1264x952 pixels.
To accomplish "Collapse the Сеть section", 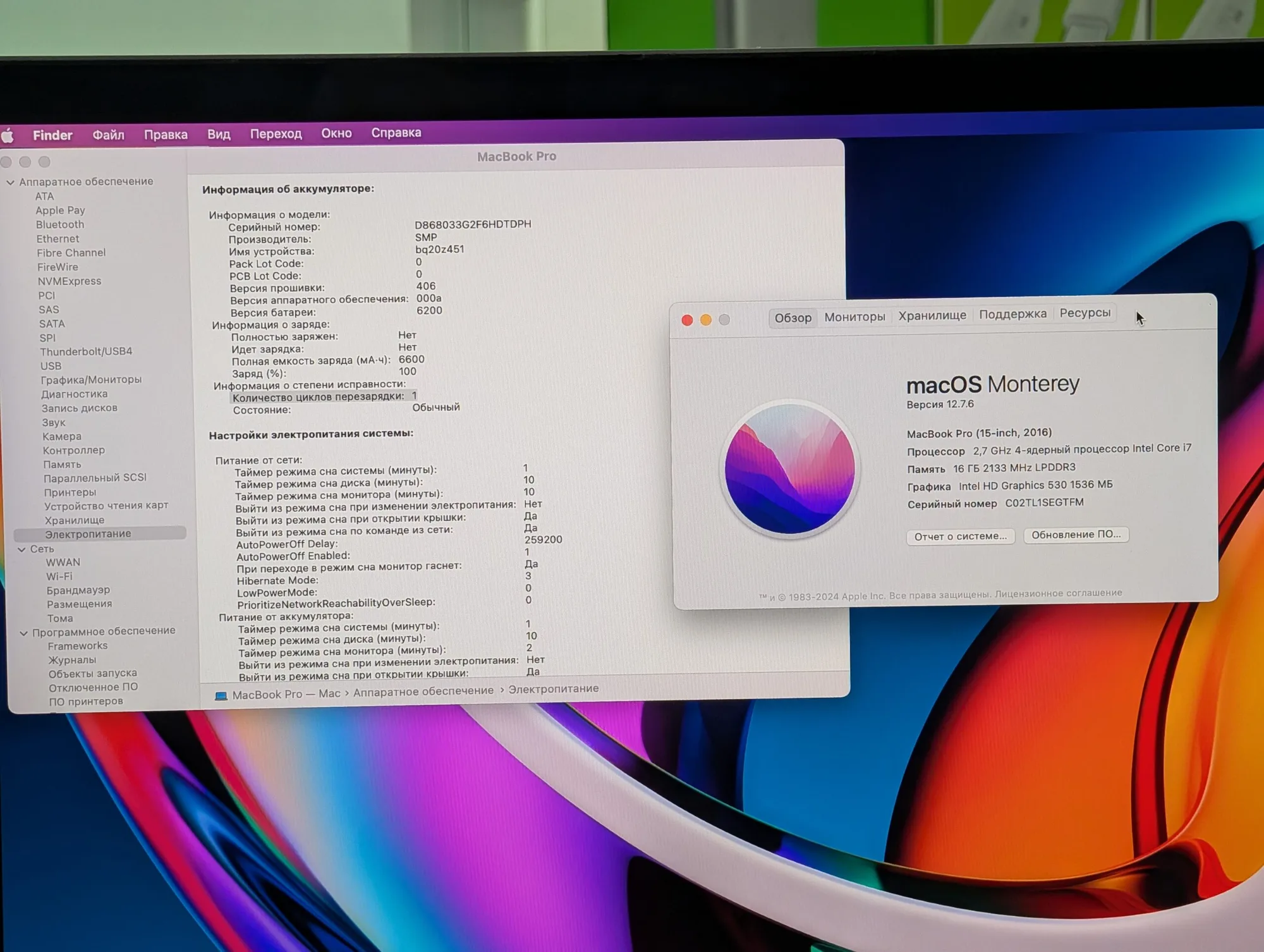I will pos(21,550).
